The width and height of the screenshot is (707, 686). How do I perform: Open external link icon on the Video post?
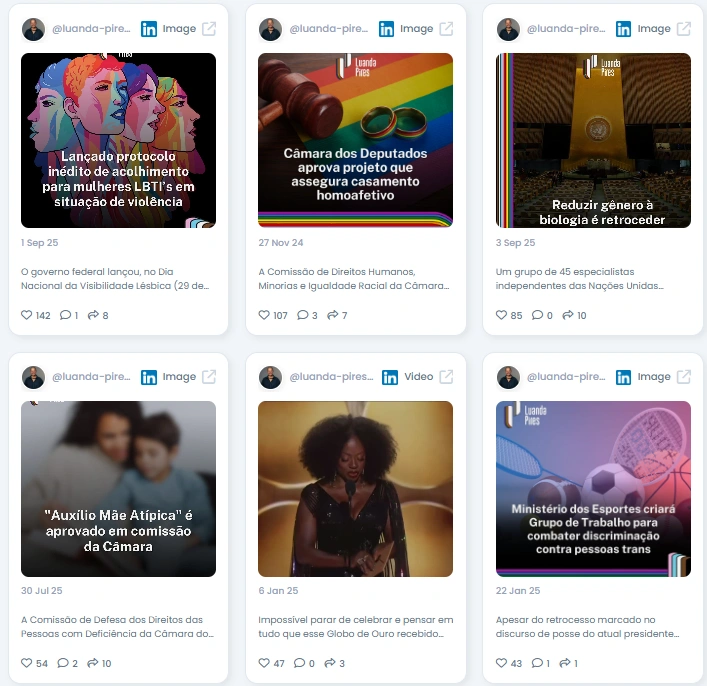coord(446,377)
